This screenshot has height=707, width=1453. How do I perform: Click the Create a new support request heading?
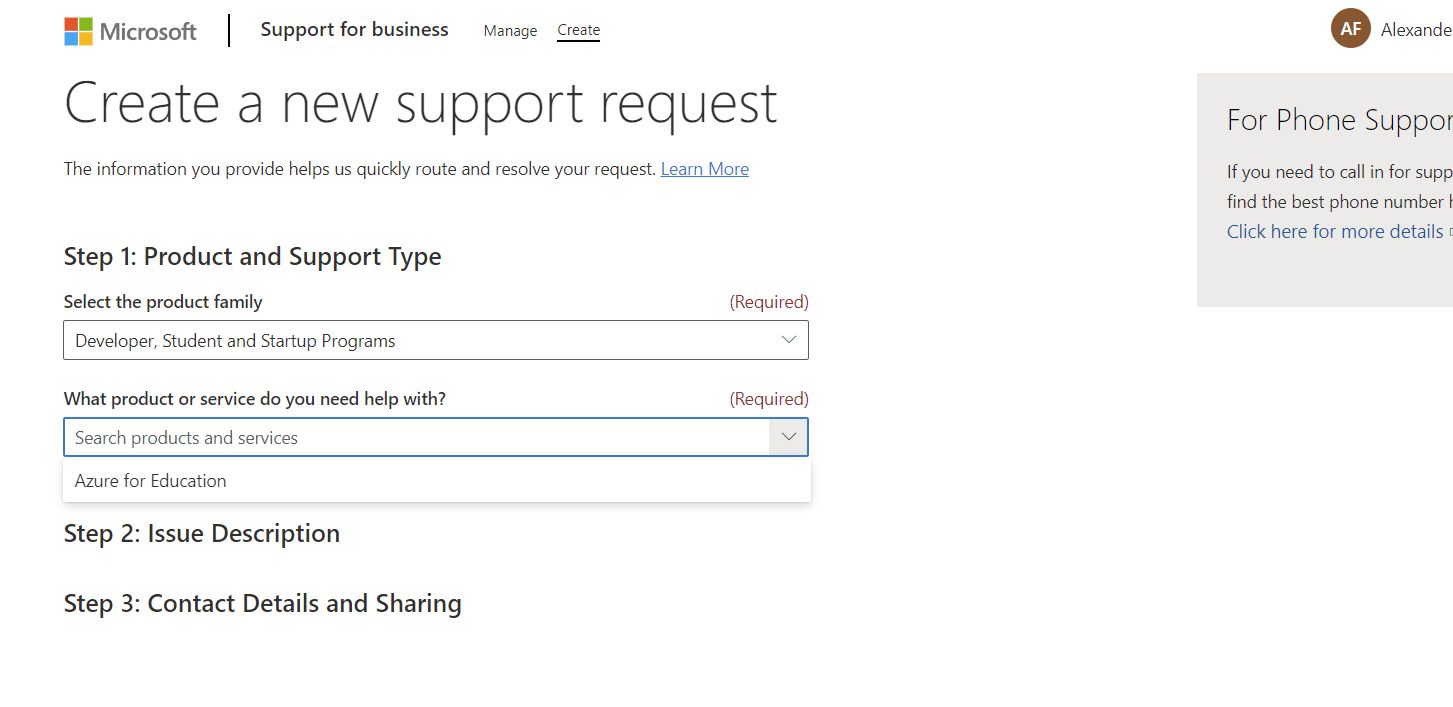point(421,103)
